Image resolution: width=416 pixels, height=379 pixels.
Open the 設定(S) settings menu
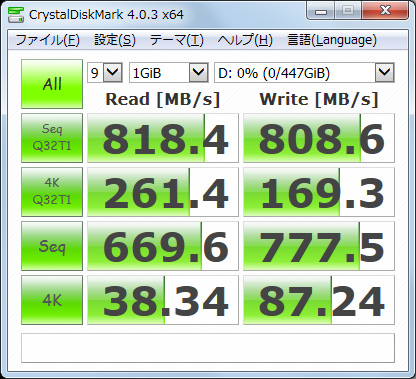coord(115,40)
